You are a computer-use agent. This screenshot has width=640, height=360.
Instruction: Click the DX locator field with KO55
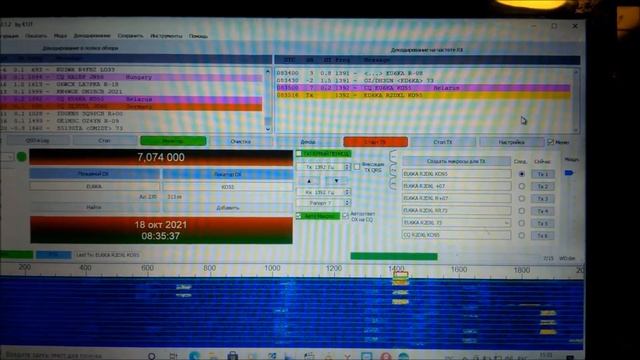pos(228,187)
